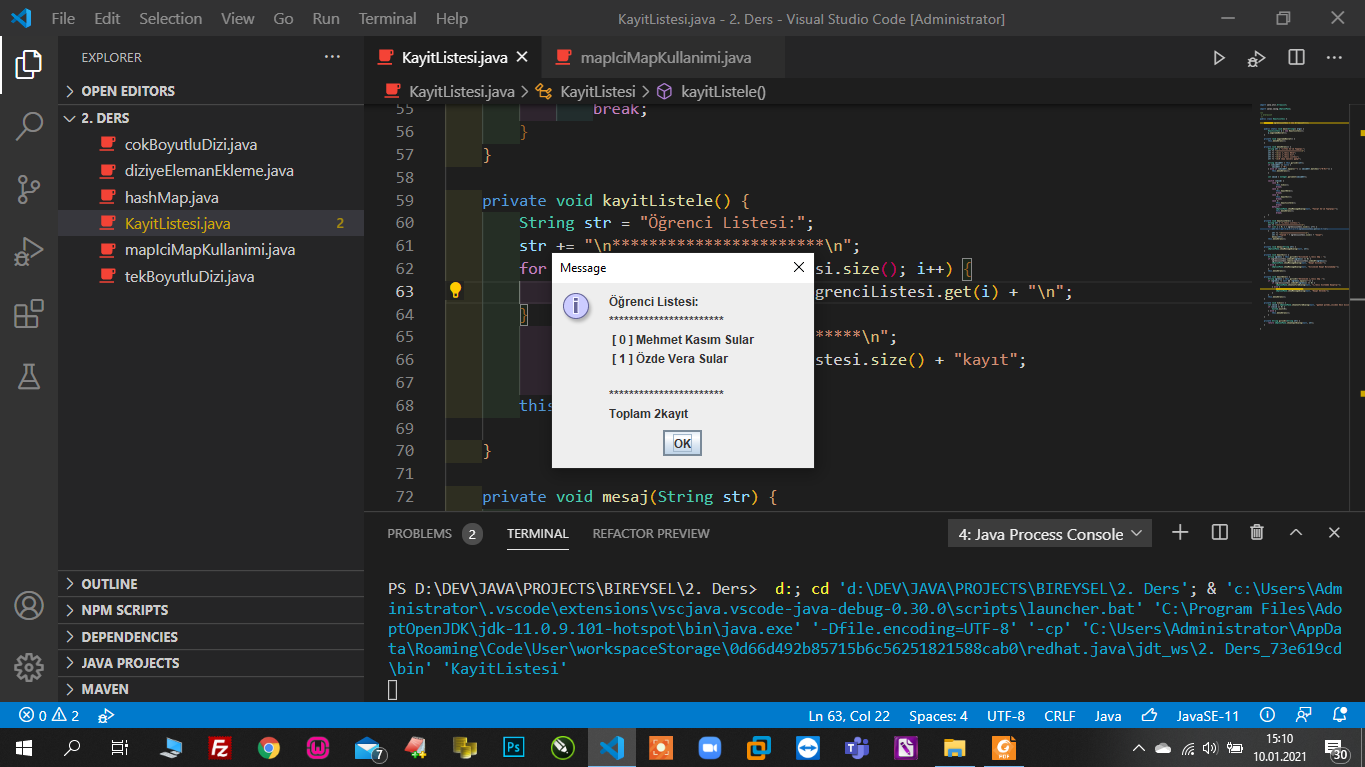
Task: Expand the JAVA PROJECTS section
Action: 130,663
